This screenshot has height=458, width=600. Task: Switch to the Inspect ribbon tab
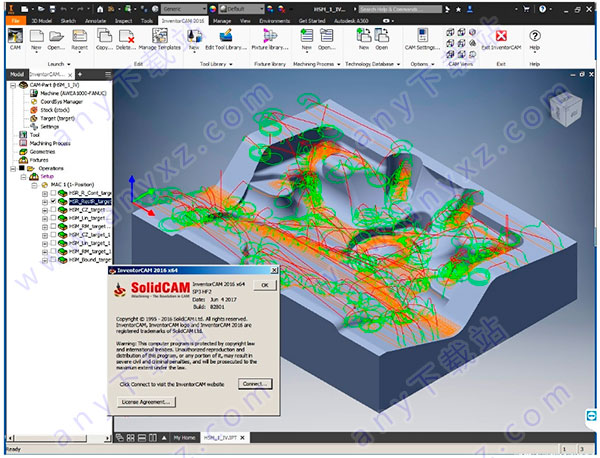pos(124,21)
